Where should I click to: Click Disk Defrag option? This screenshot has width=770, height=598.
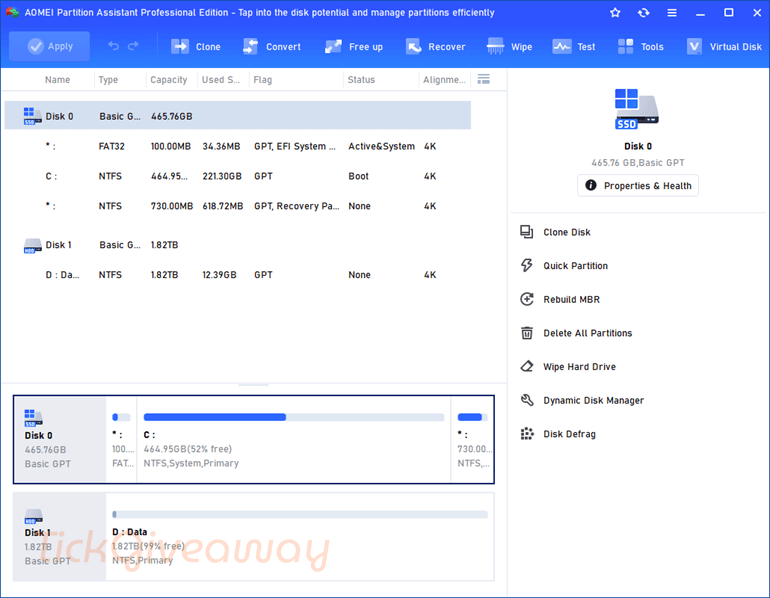coord(569,434)
